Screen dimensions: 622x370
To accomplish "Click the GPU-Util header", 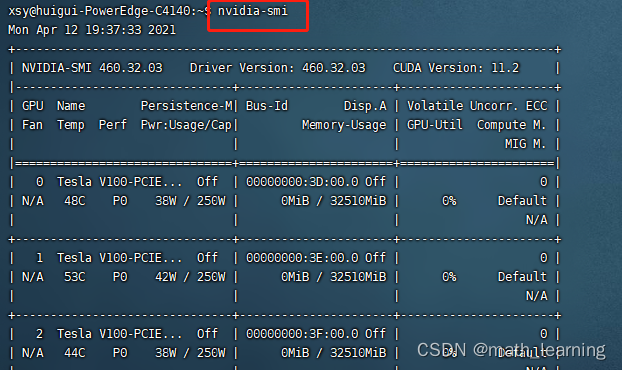I will [435, 125].
